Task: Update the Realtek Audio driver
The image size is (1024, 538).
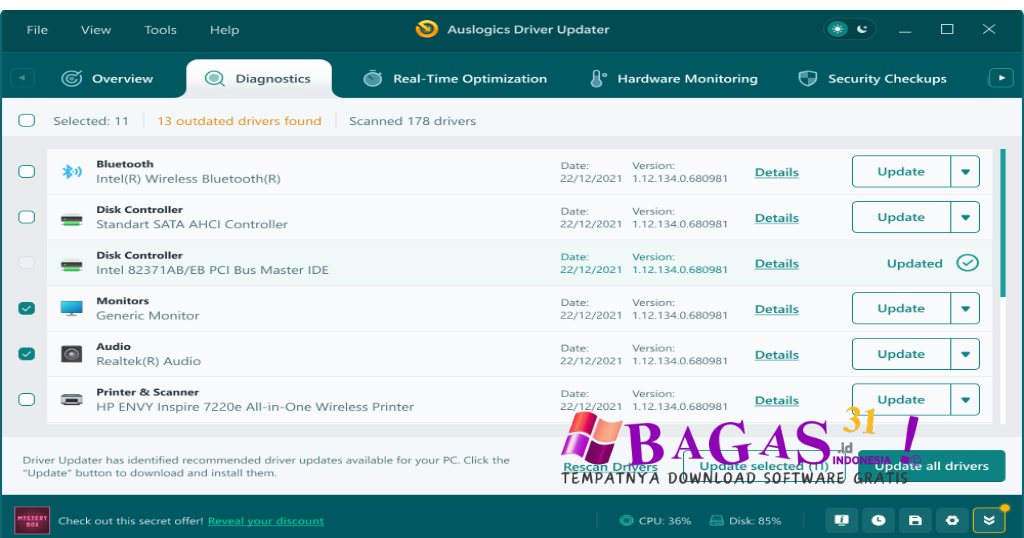Action: pos(901,354)
